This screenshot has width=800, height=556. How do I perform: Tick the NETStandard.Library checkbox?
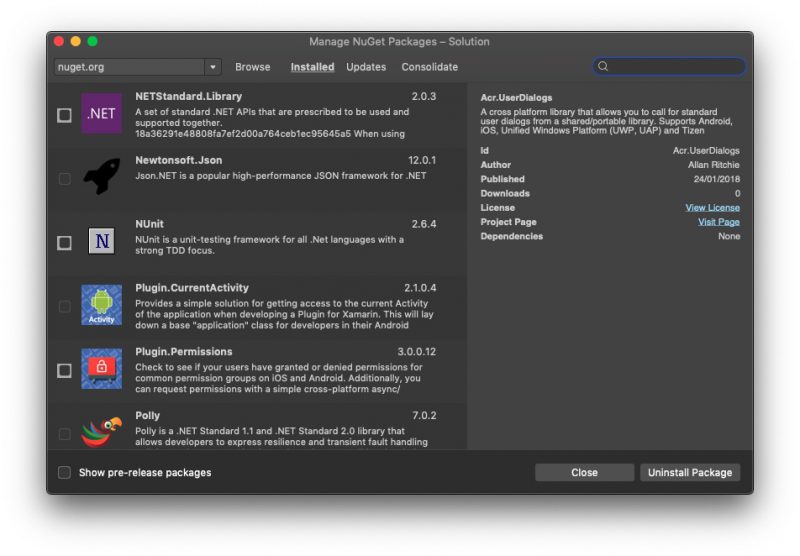coord(64,115)
